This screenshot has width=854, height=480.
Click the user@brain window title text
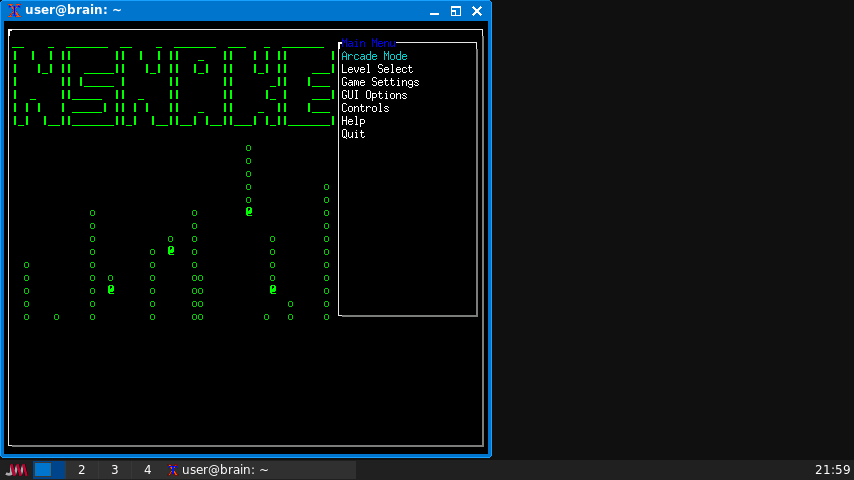click(73, 10)
